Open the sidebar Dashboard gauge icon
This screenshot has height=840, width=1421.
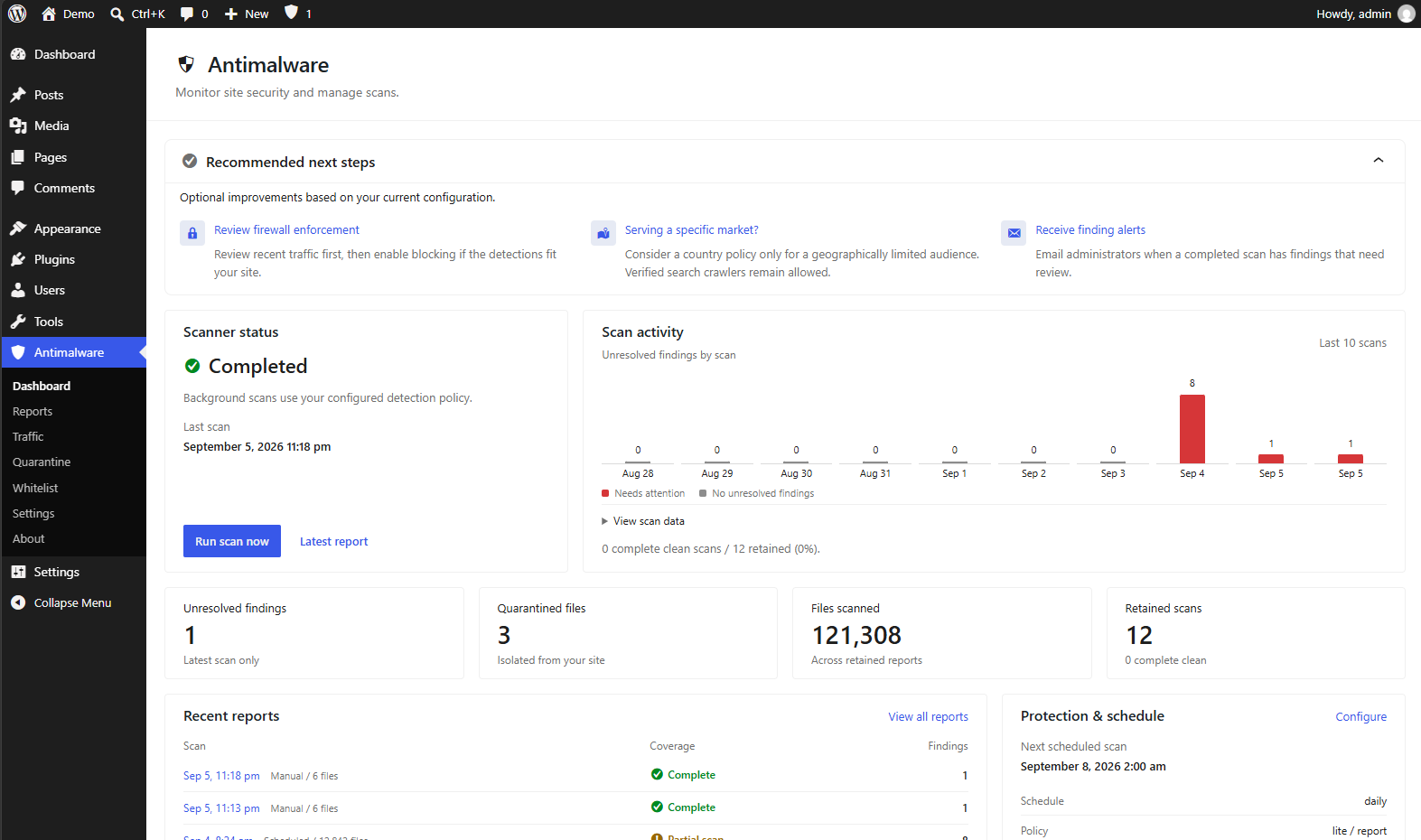[18, 54]
